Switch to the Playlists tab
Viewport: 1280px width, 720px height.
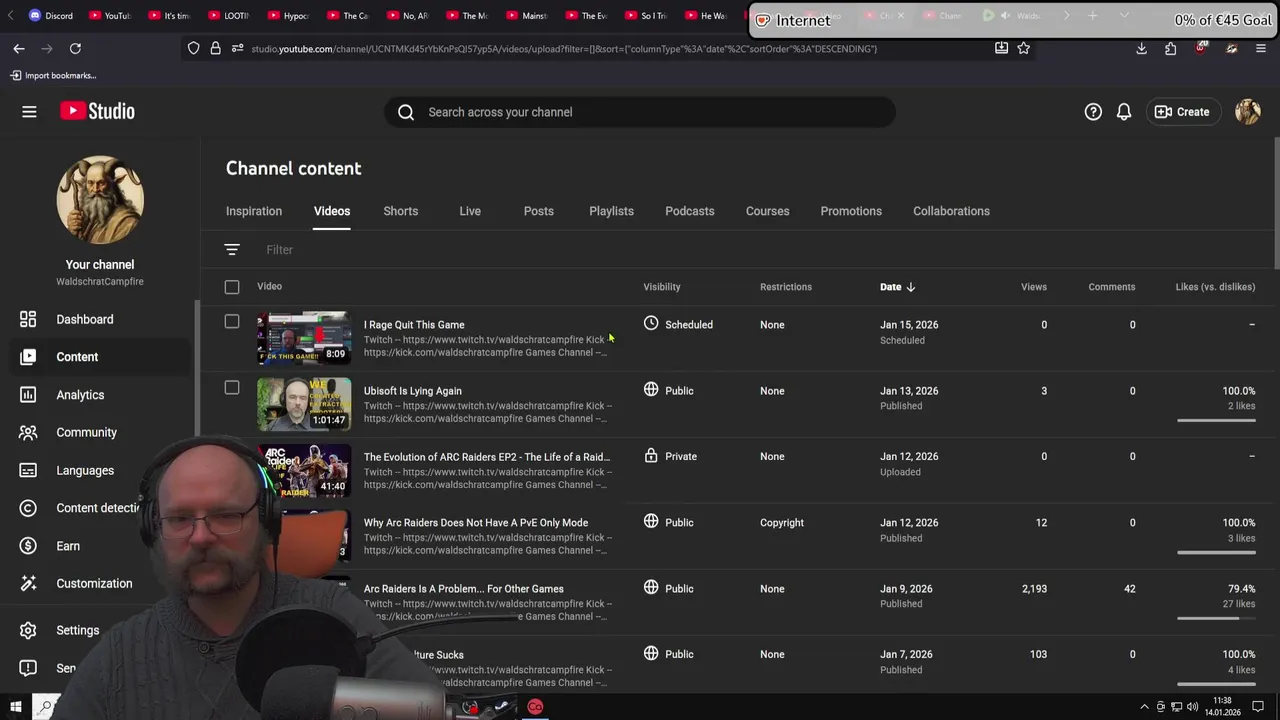[x=611, y=211]
